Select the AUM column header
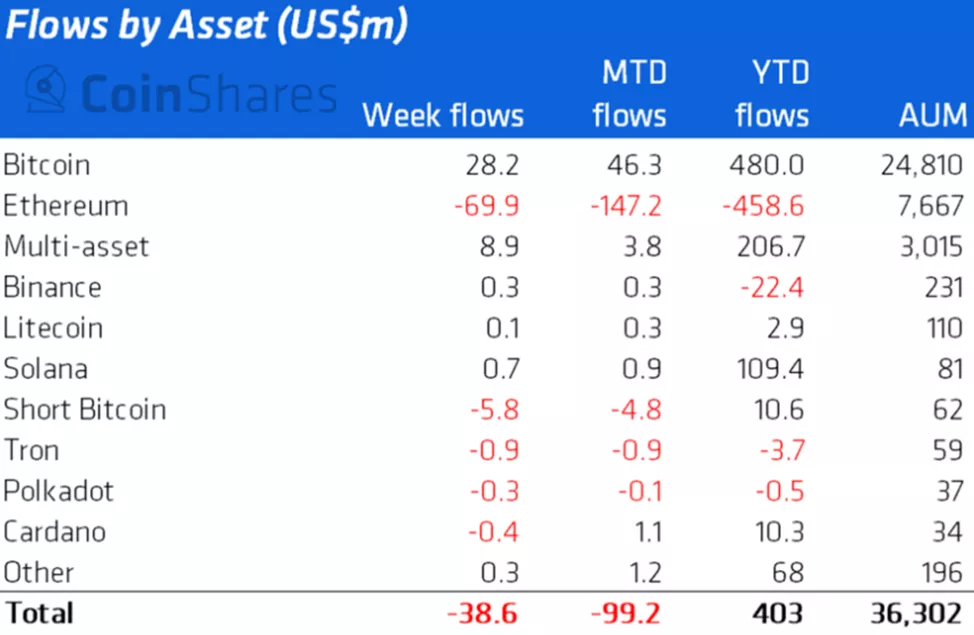 (x=932, y=115)
